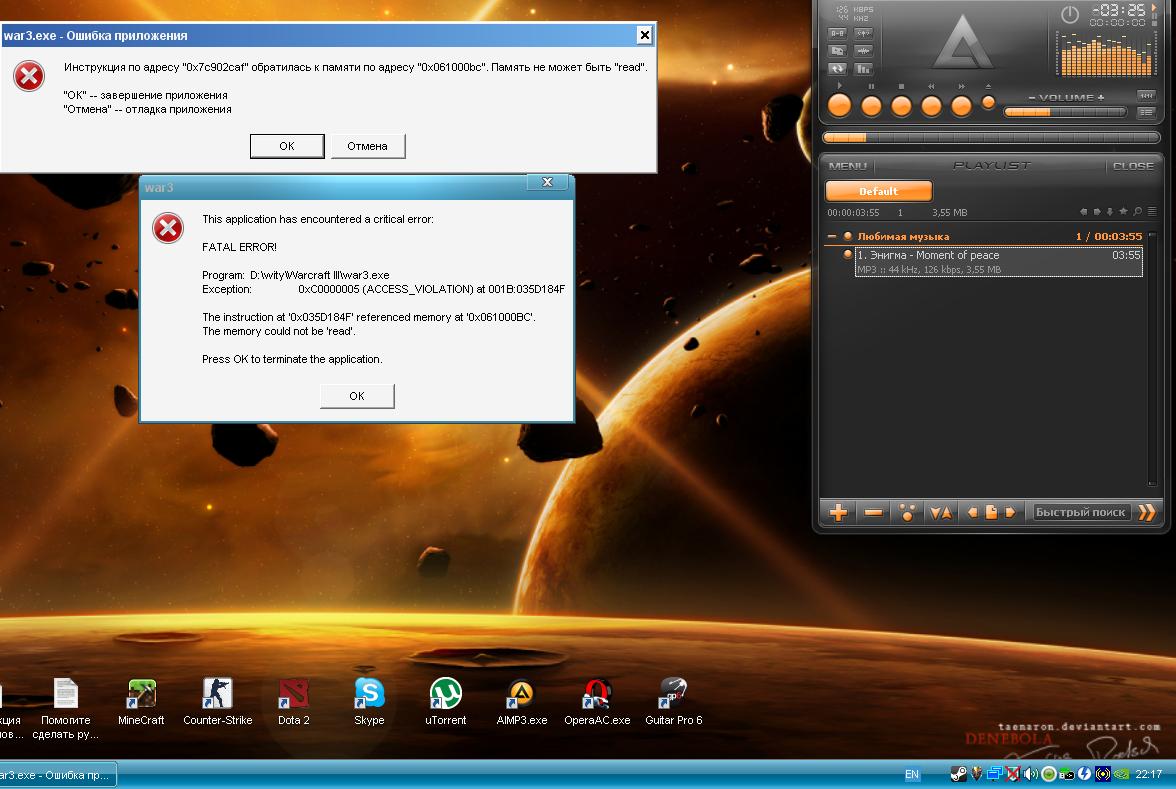Click OK in the war3 FATAL ERROR dialog

tap(357, 396)
